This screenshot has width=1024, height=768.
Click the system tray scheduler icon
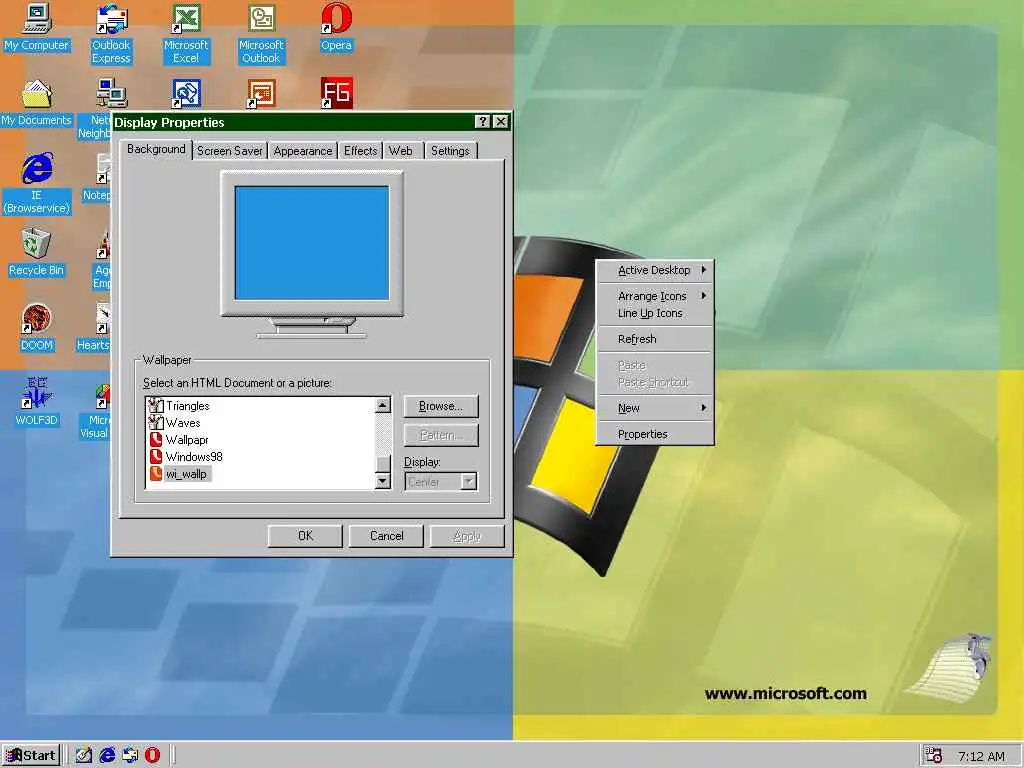point(934,756)
